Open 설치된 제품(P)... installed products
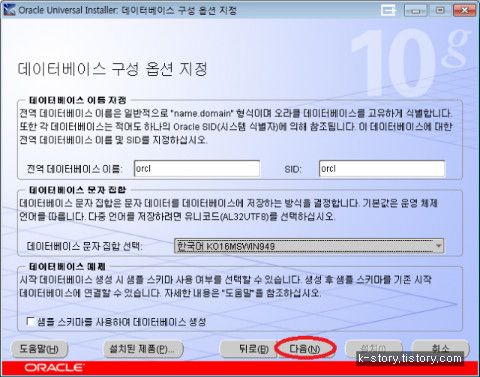The image size is (480, 377). coord(143,349)
